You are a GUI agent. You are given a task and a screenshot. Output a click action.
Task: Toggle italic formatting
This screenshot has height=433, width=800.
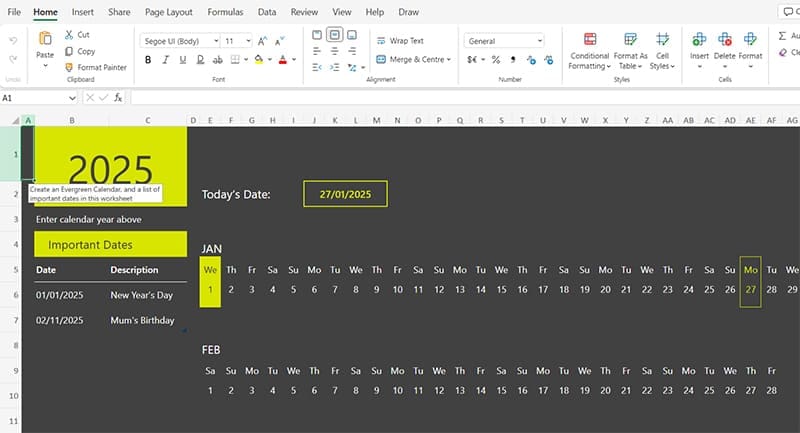coord(165,60)
